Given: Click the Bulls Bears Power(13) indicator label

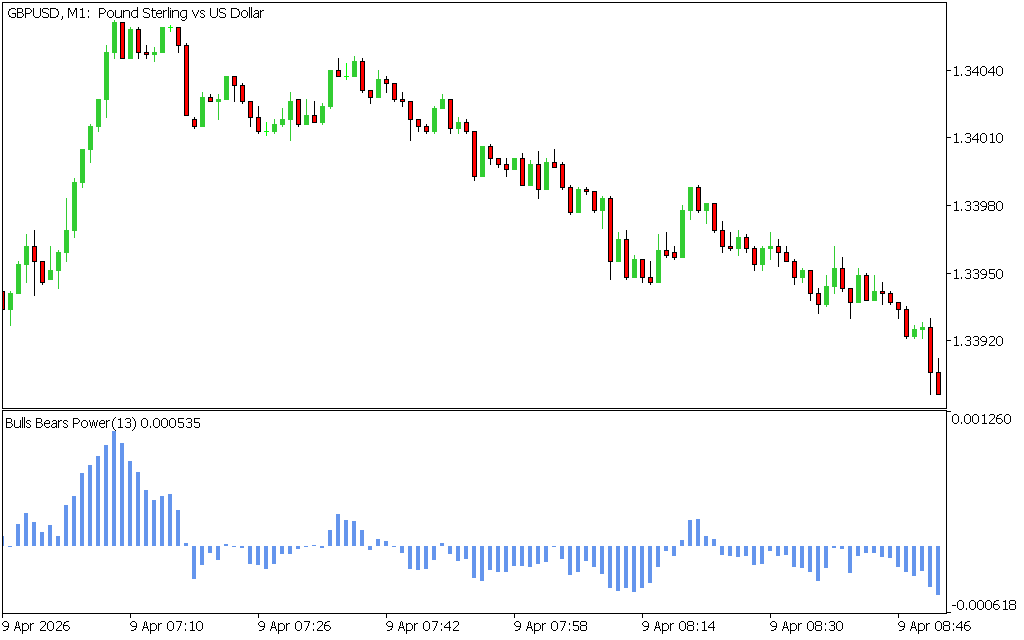Looking at the screenshot, I should pos(103,423).
